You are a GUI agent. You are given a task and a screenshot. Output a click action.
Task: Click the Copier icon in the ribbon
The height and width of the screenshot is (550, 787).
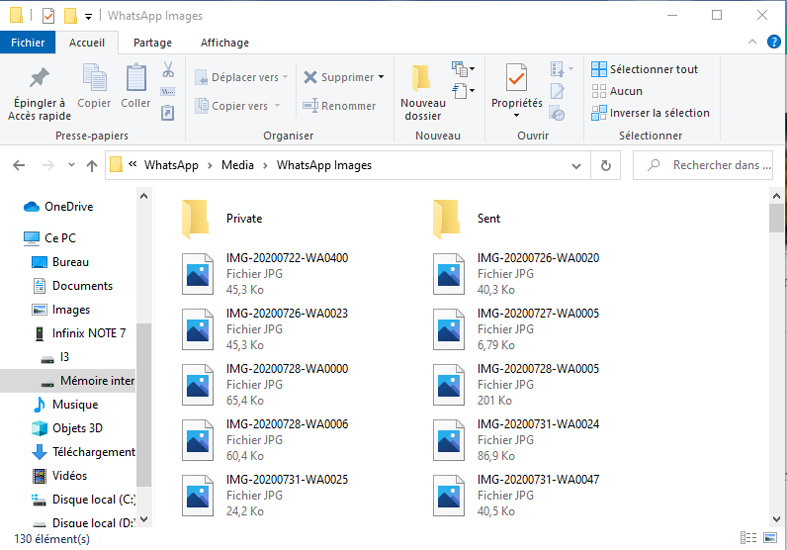94,77
